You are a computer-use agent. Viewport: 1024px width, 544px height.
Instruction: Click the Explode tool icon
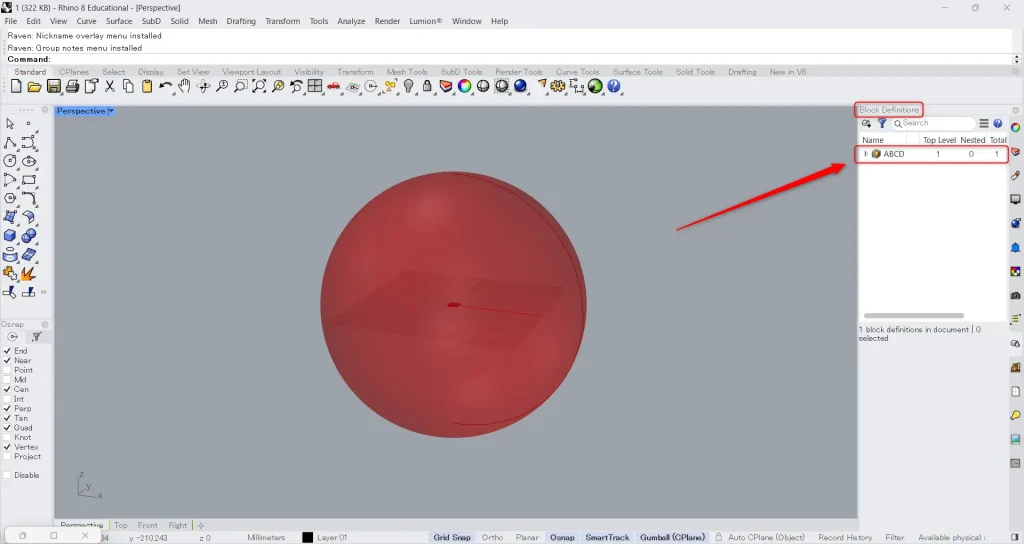(x=29, y=274)
